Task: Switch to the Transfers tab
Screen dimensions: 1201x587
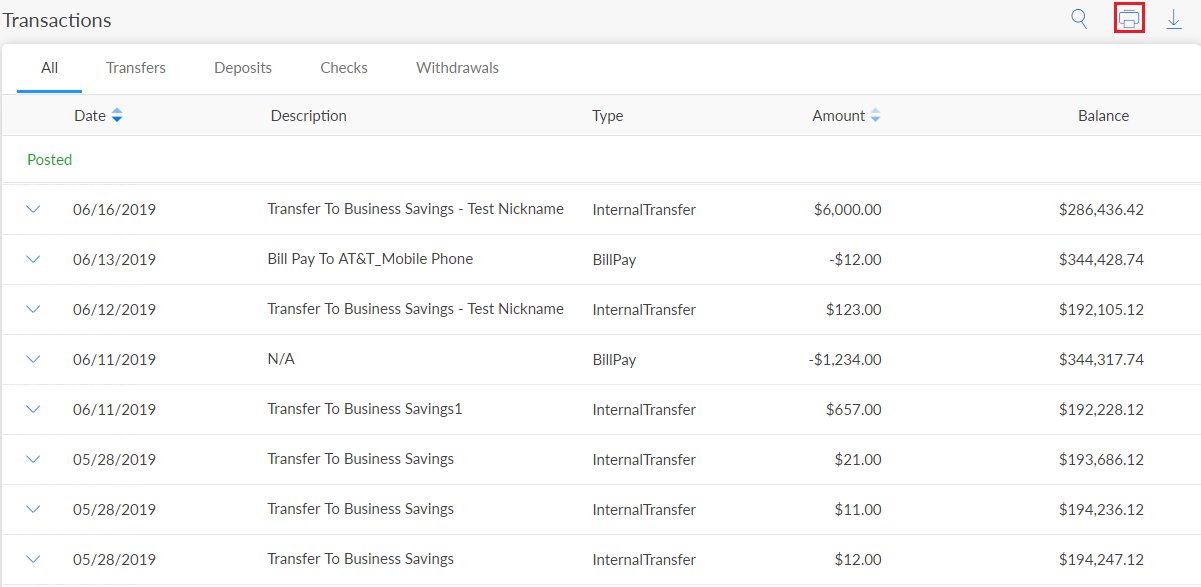Action: point(136,68)
